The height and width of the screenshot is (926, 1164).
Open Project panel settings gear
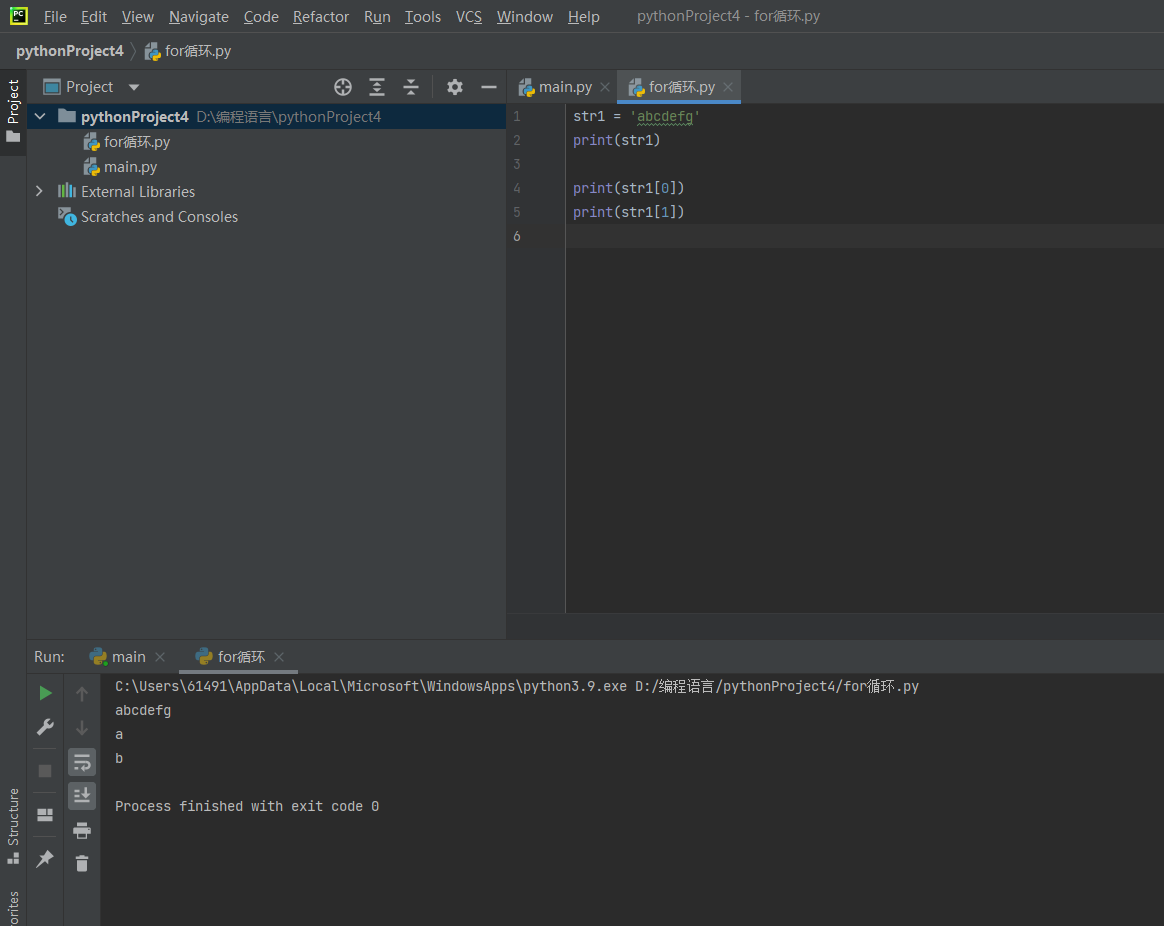[455, 87]
